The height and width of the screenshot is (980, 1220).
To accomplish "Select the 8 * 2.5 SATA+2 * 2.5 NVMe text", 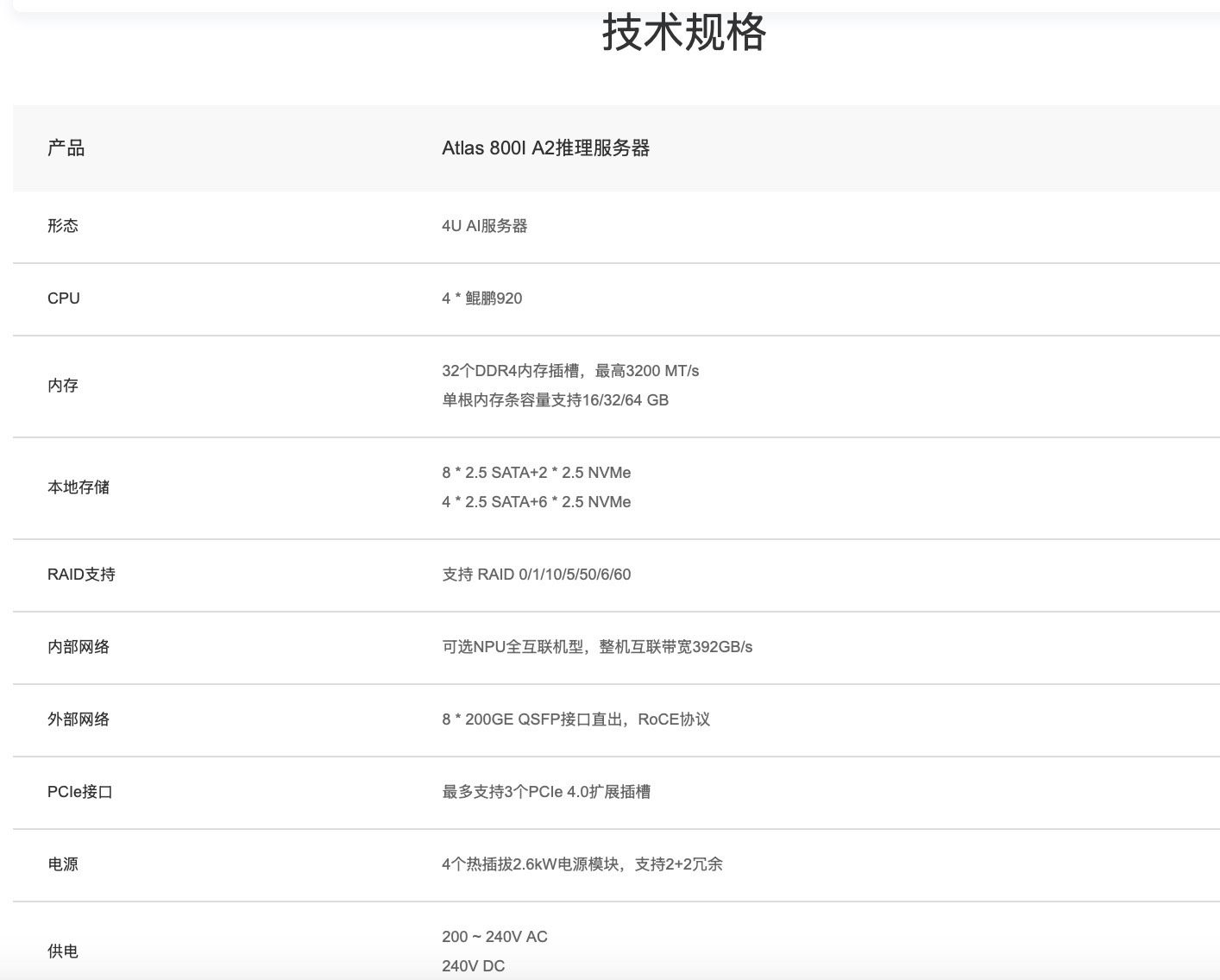I will click(536, 473).
